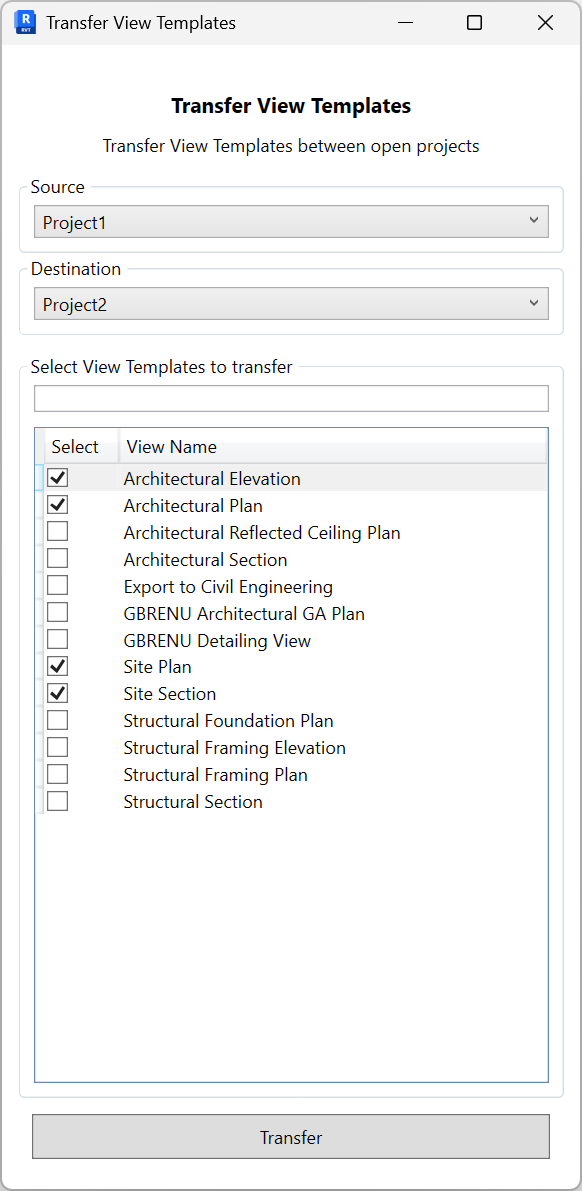Check the GBRENU Detailing View template
582x1191 pixels.
[x=57, y=638]
